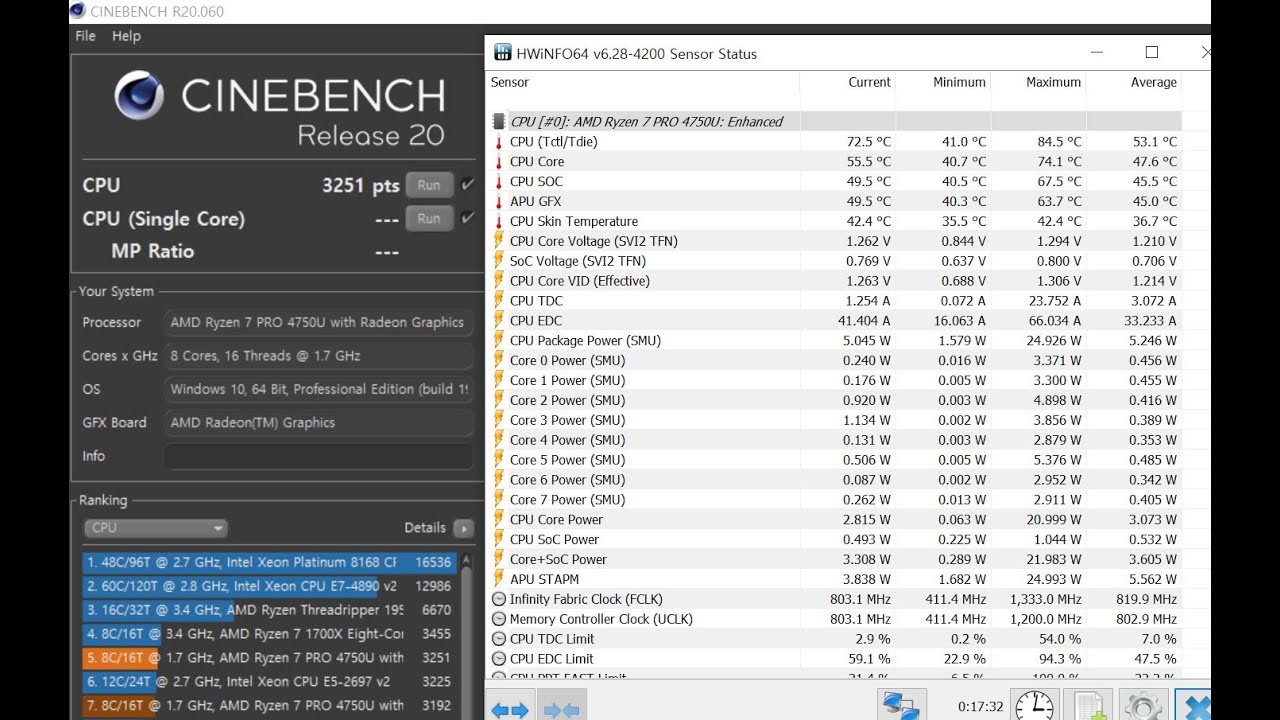The image size is (1280, 720).
Task: Click the network monitors remote sensor icon
Action: click(x=901, y=706)
